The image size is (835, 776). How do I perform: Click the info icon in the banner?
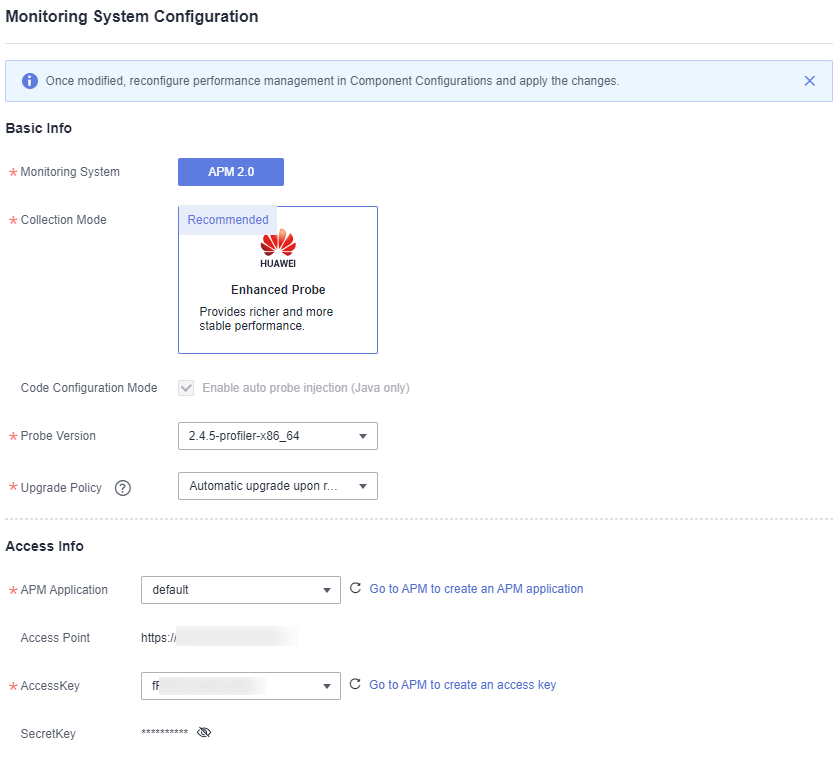point(30,81)
